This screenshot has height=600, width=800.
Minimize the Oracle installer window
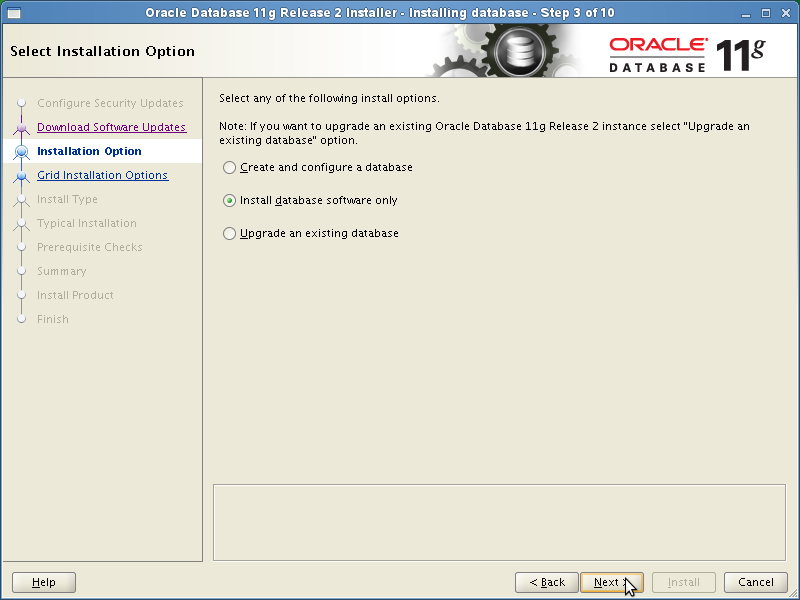point(746,13)
